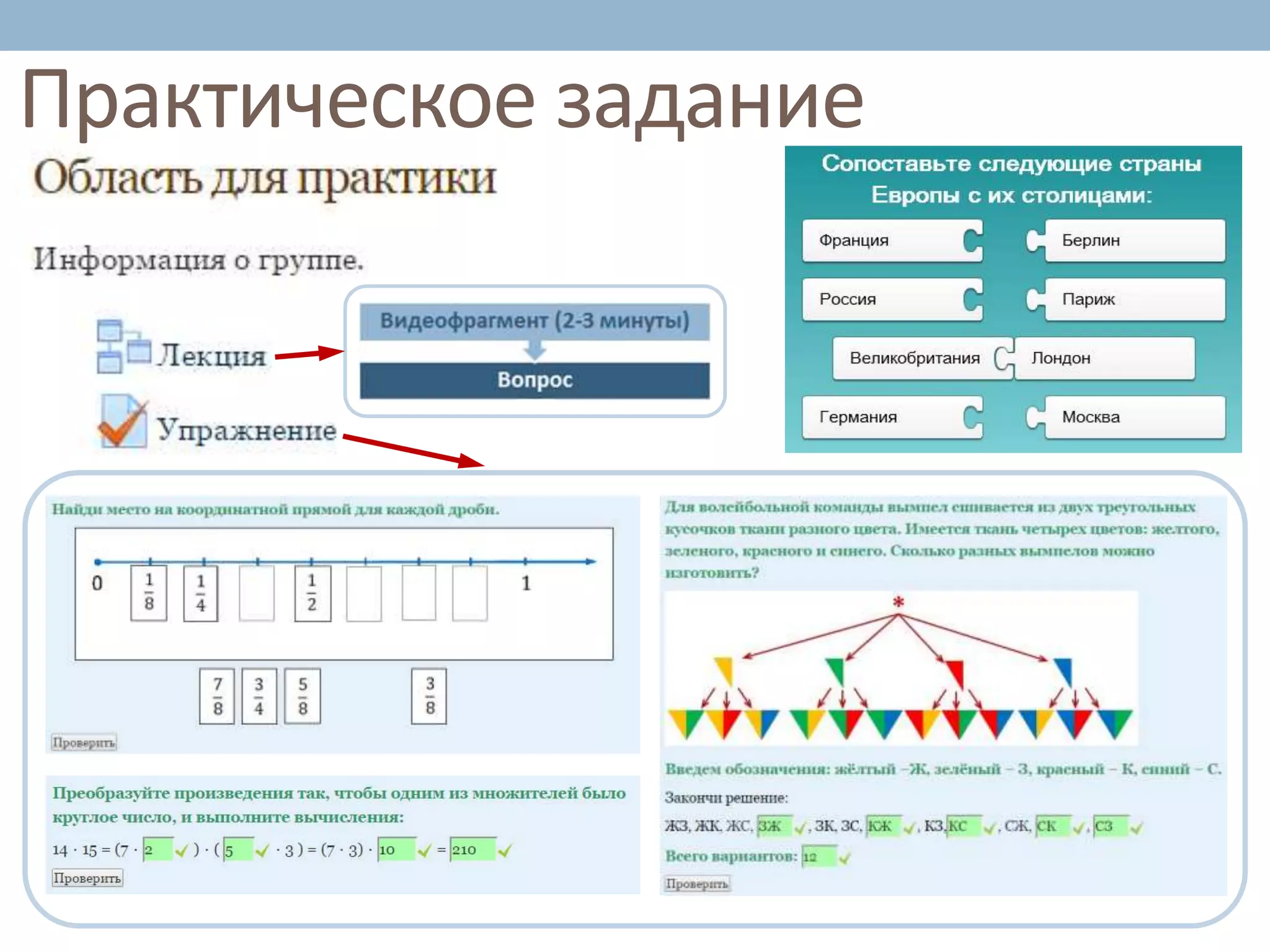This screenshot has width=1270, height=952.
Task: Click the Упражнение checkmark icon
Action: click(x=123, y=421)
